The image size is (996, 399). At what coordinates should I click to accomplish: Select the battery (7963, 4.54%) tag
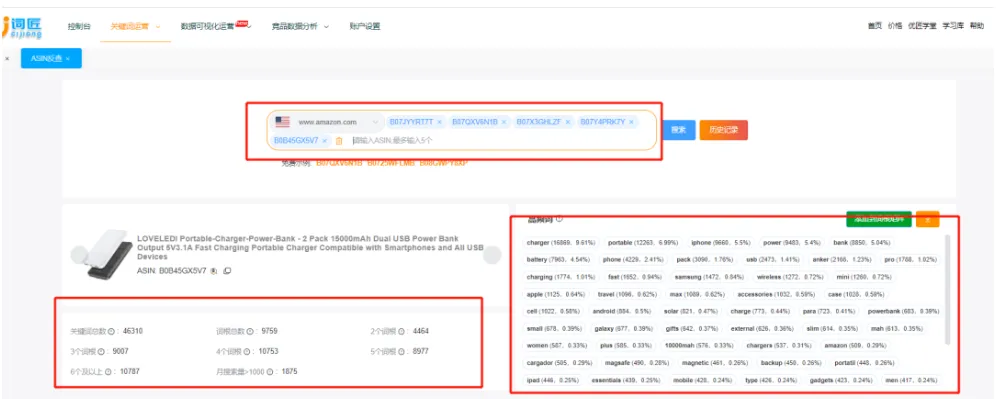(558, 260)
